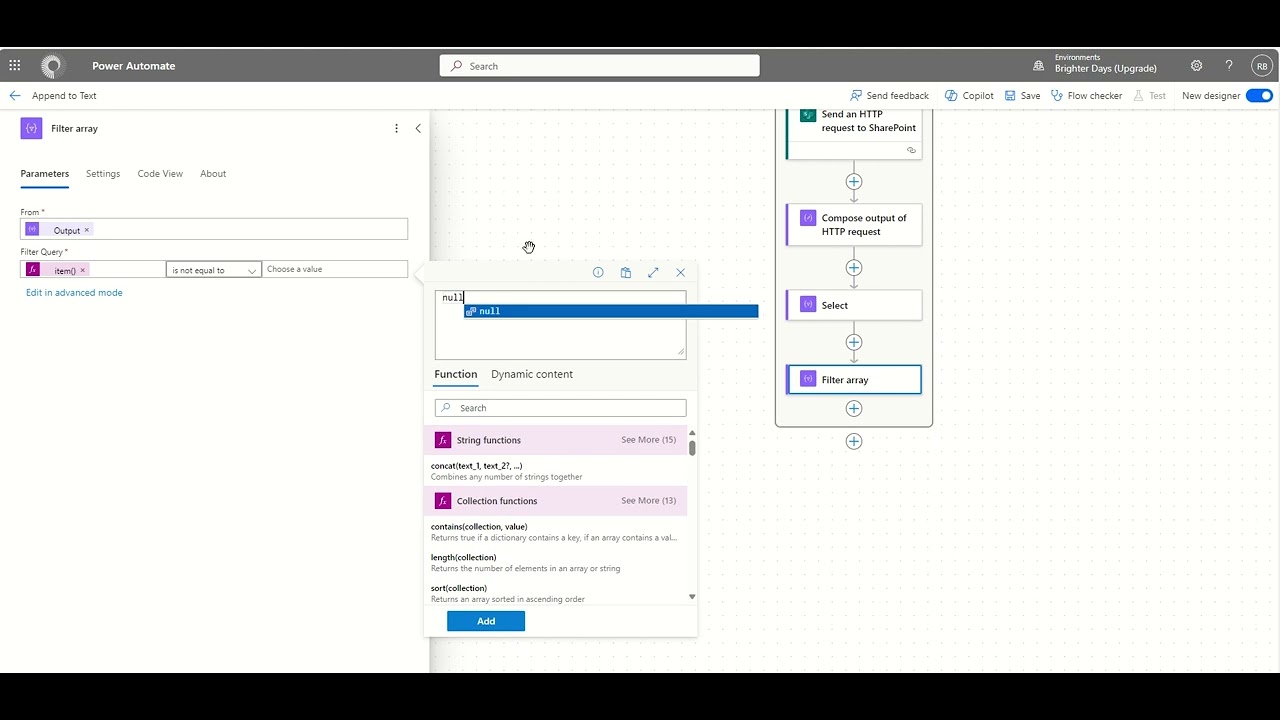
Task: Switch to the Dynamic content tab
Action: (532, 374)
